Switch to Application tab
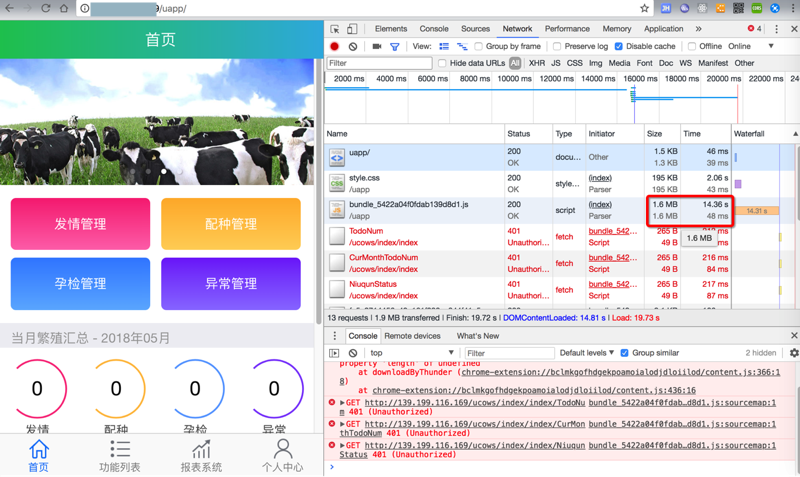Screen dimensions: 800x477 pyautogui.click(x=663, y=29)
